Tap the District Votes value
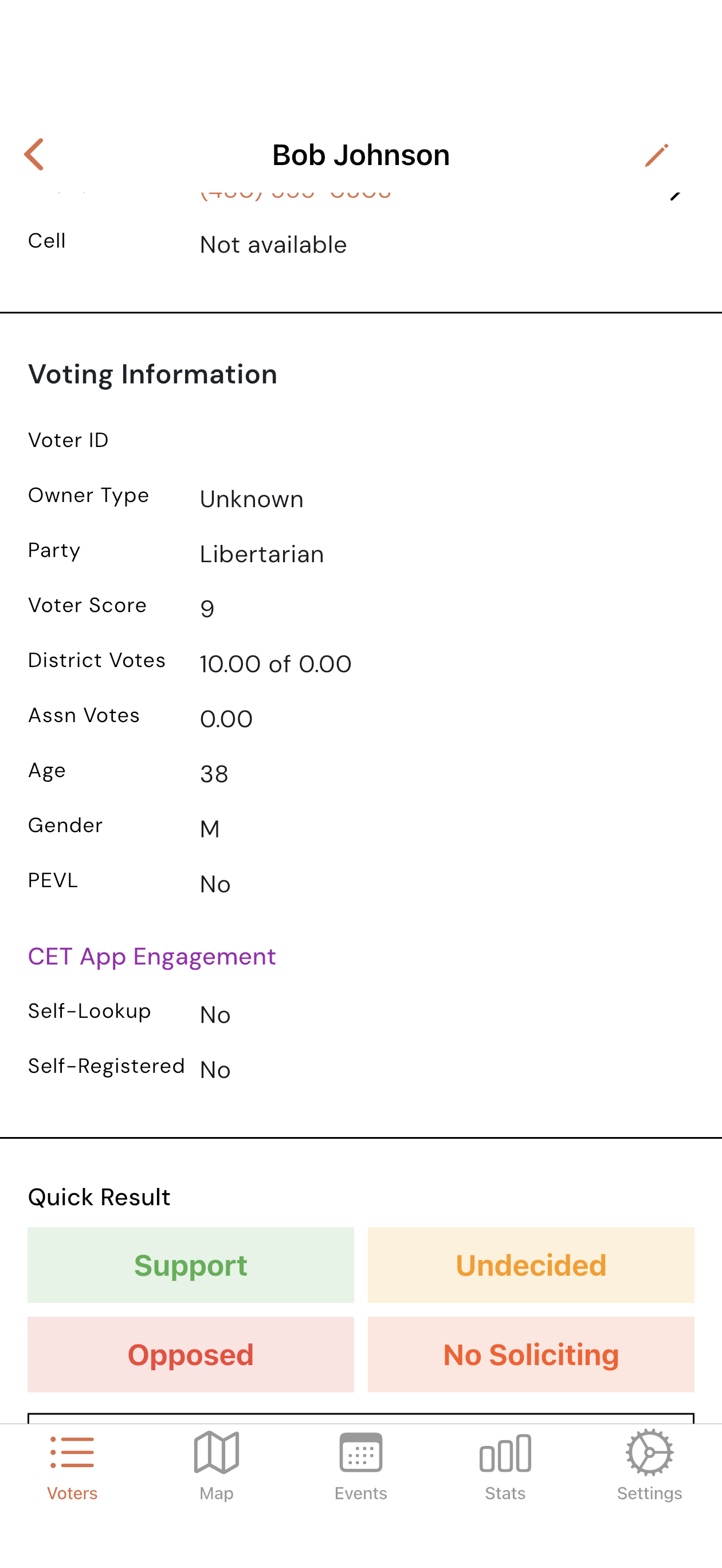The height and width of the screenshot is (1568, 722). (x=276, y=664)
